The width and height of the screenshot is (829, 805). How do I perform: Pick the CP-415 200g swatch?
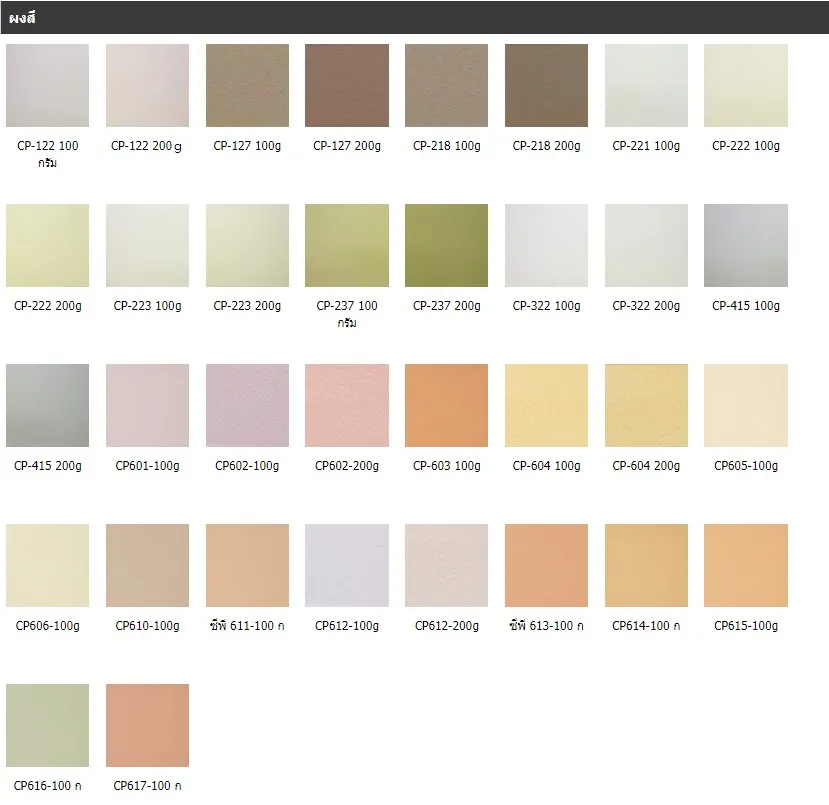tap(48, 405)
